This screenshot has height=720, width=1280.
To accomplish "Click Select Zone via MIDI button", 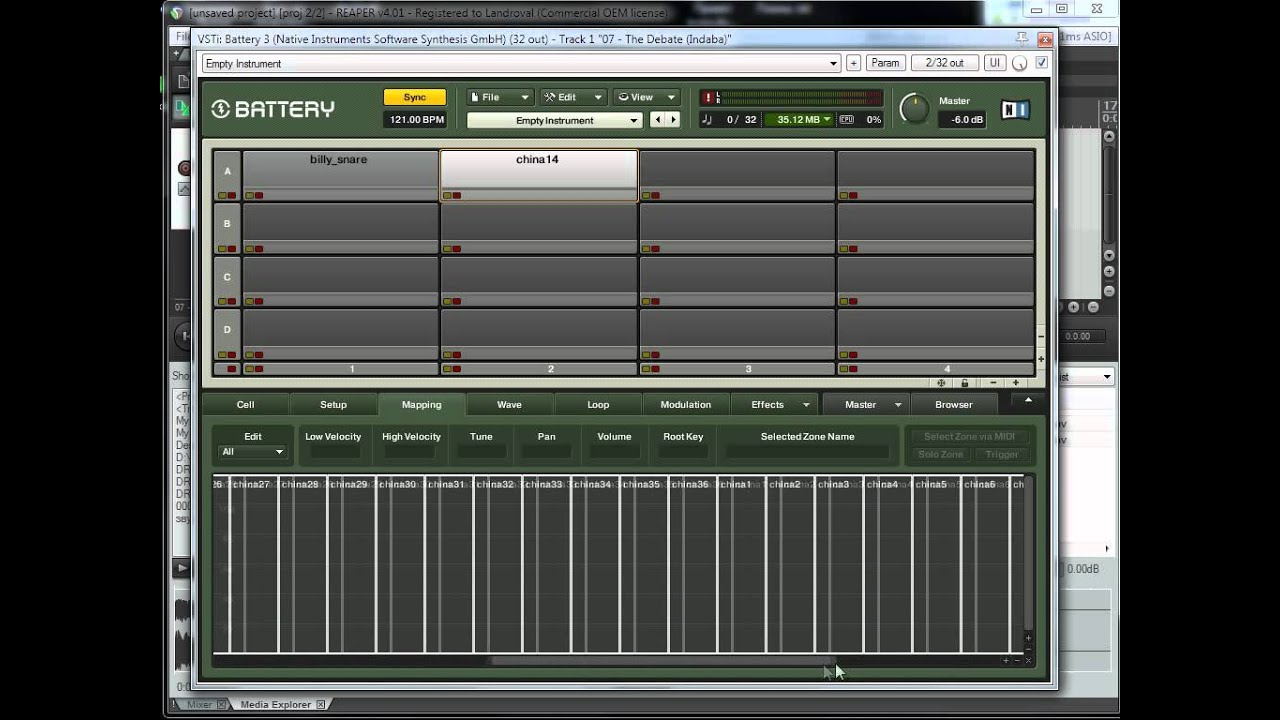I will pyautogui.click(x=969, y=437).
